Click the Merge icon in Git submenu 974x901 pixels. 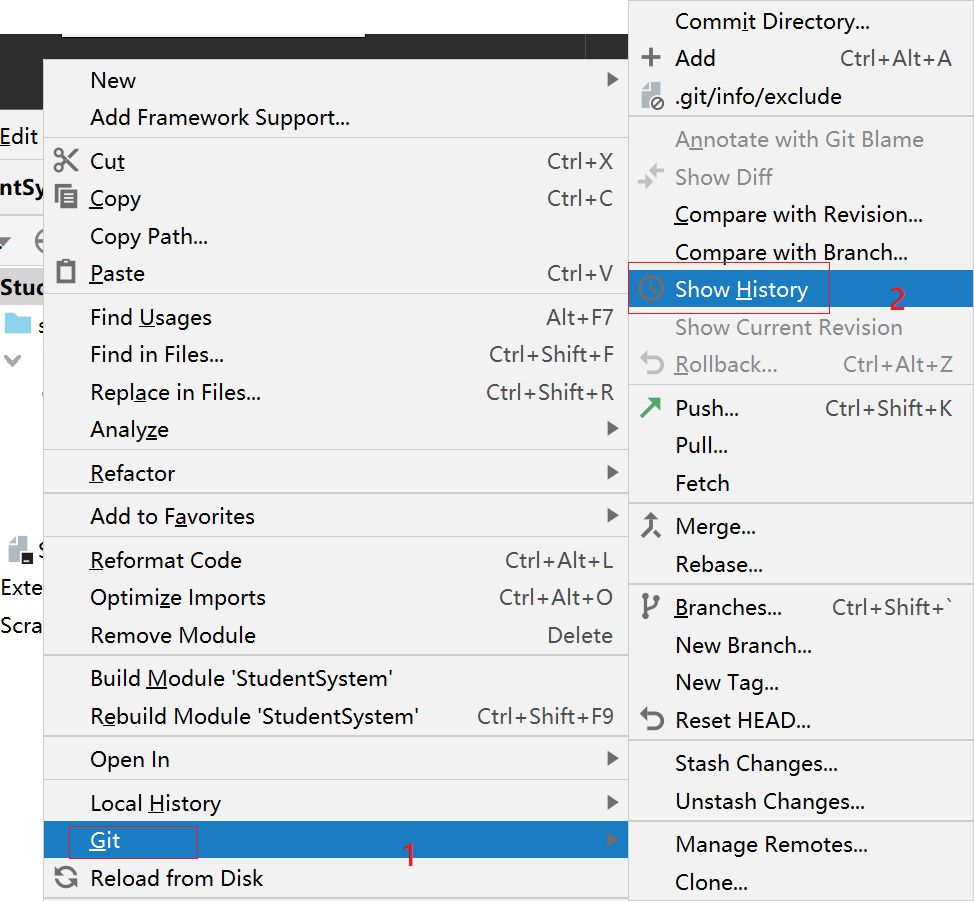[x=651, y=526]
